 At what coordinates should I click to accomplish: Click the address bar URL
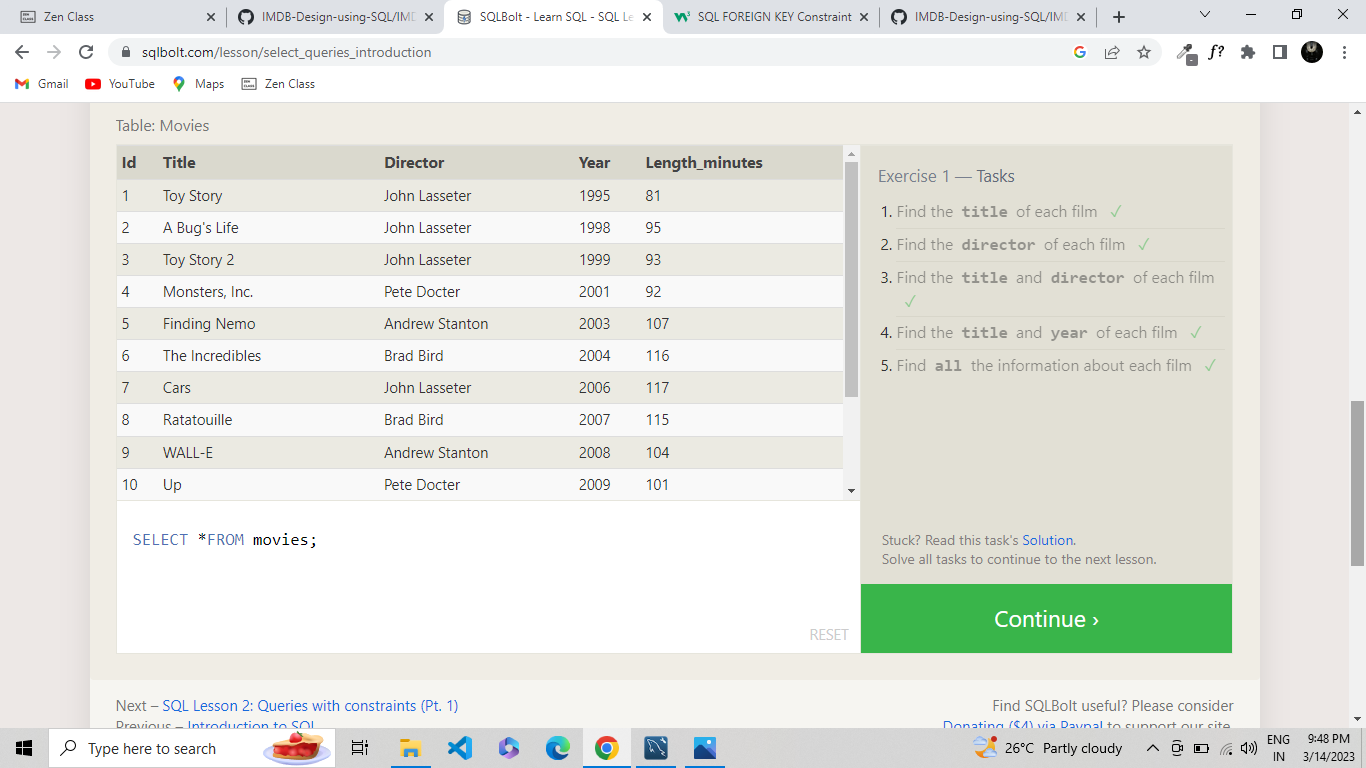pos(286,52)
